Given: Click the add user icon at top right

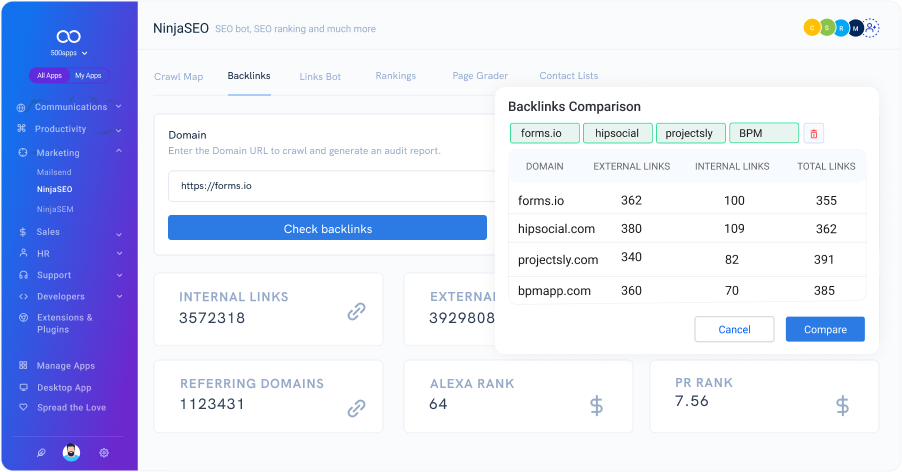Looking at the screenshot, I should click(x=871, y=28).
